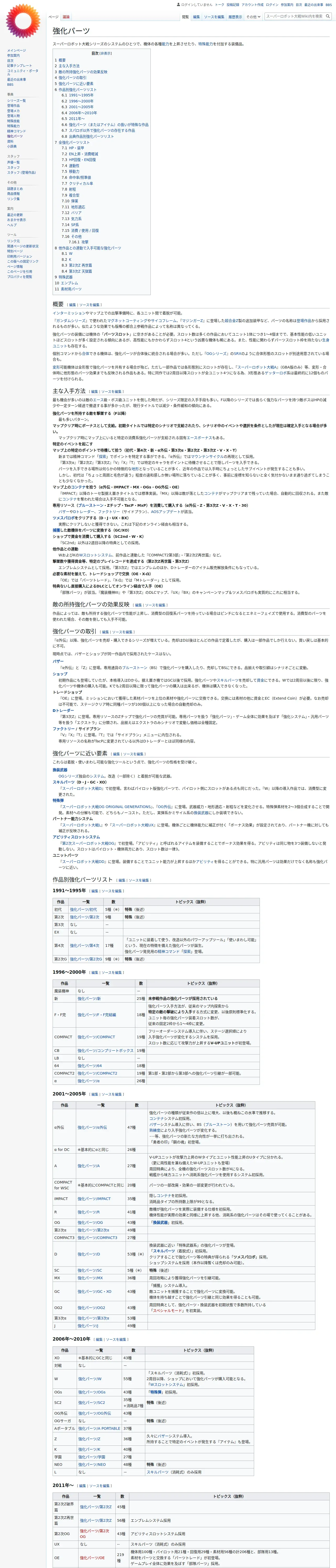Viewport: 336px width, 1568px height.
Task: Hide the table of contents via 非表示
Action: pyautogui.click(x=106, y=54)
